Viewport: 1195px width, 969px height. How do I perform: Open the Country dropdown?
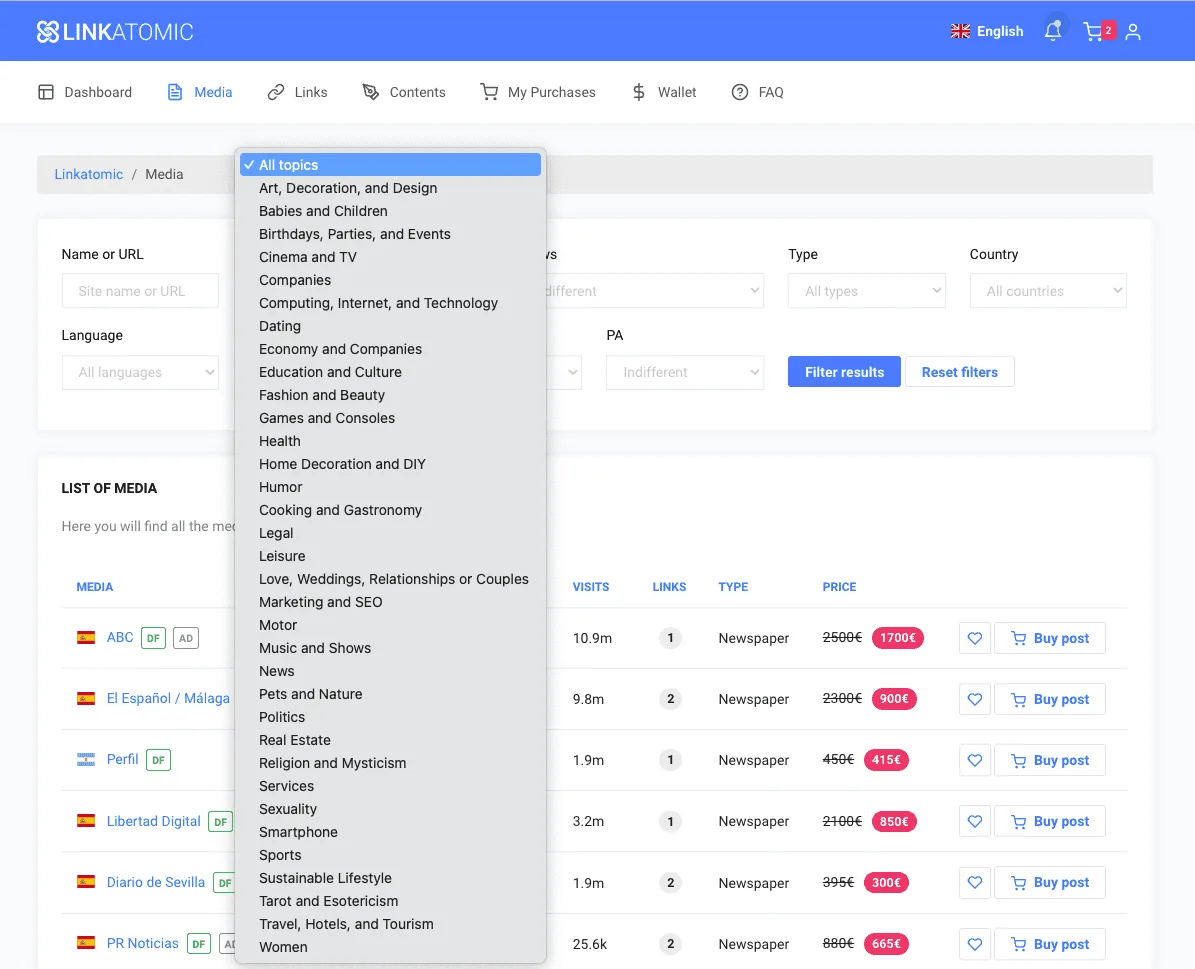click(1047, 291)
